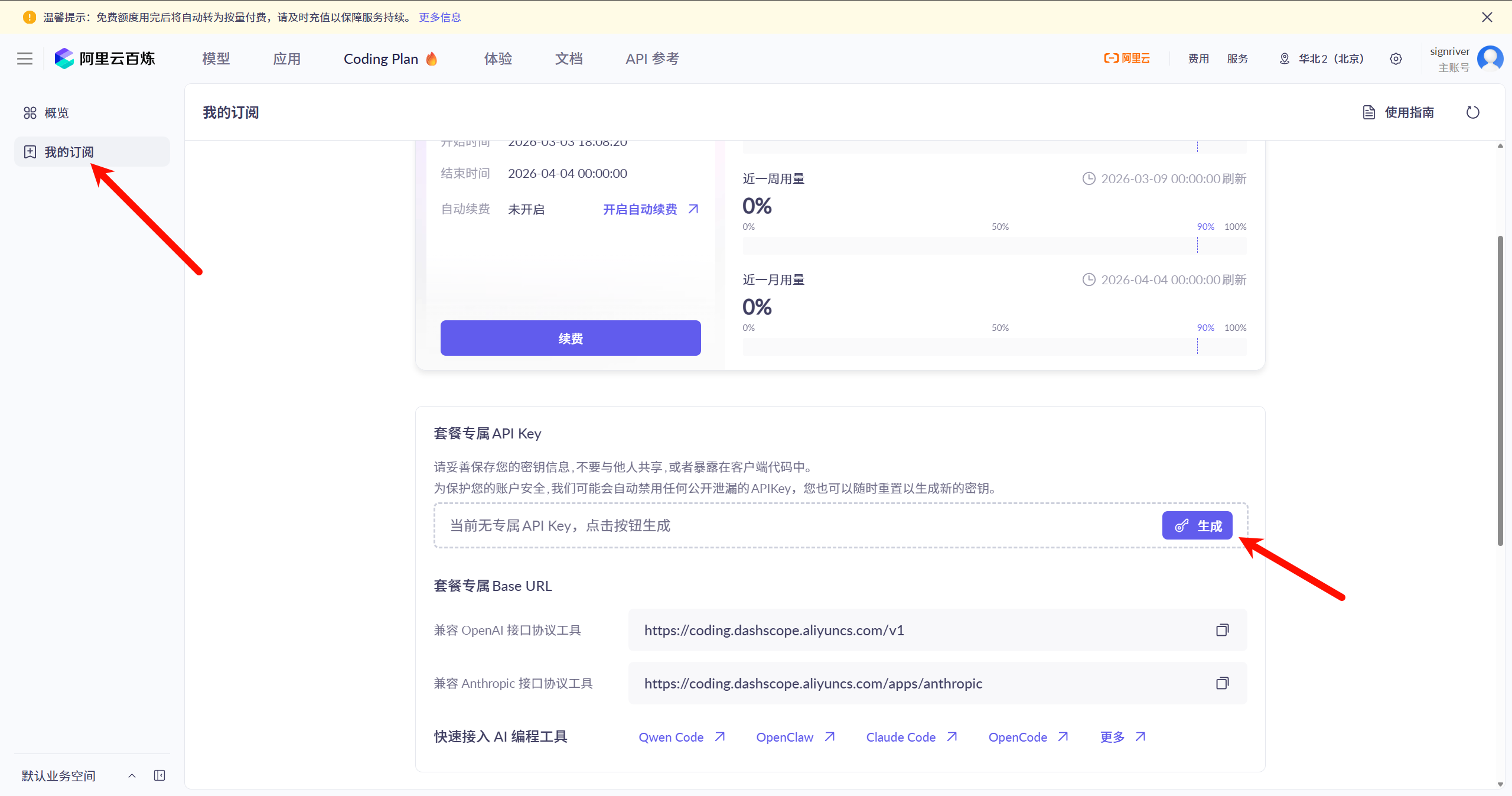Click the 套餐专属 API Key heading
This screenshot has width=1512, height=796.
pos(487,433)
